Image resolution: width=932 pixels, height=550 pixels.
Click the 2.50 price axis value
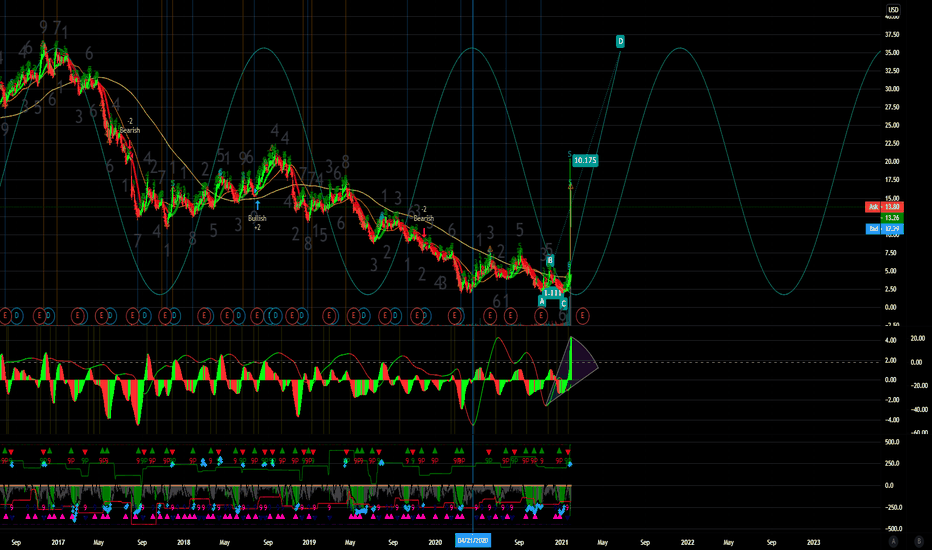tap(892, 290)
